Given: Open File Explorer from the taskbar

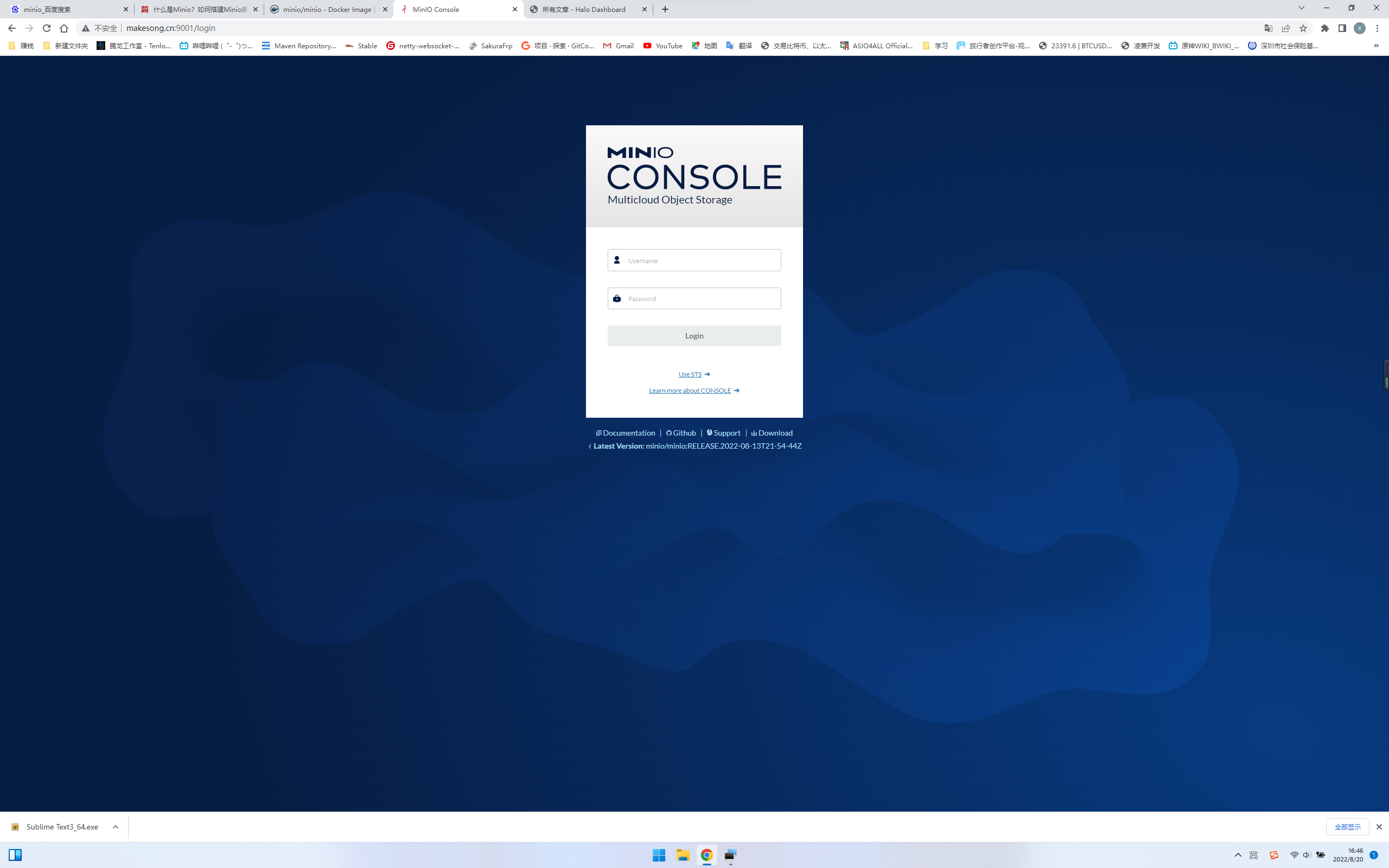Looking at the screenshot, I should 683,856.
